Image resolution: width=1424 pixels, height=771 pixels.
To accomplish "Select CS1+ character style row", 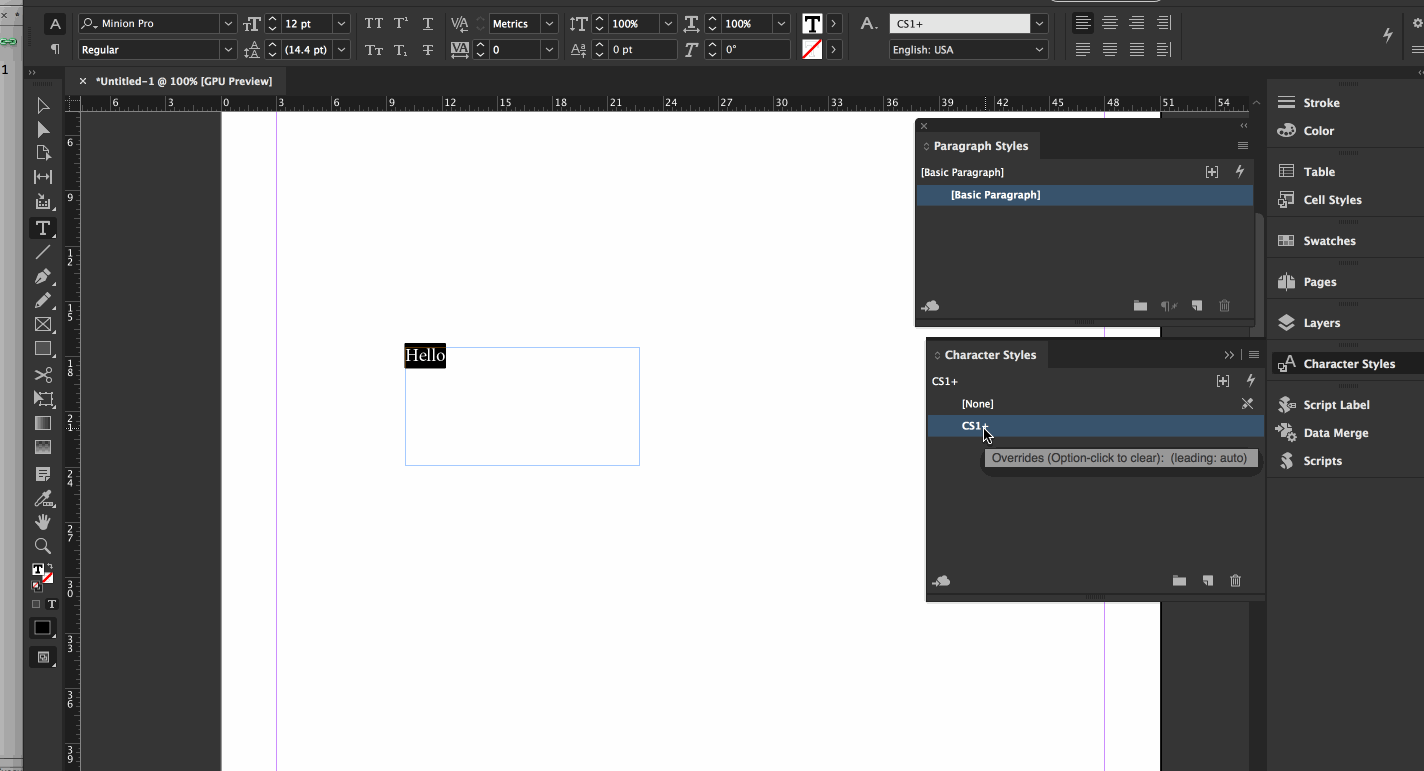I will click(1095, 426).
